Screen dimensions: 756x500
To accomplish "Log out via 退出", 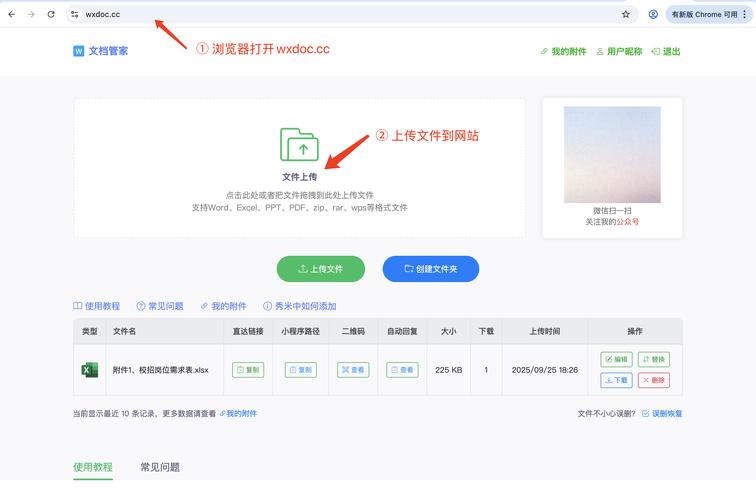I will click(x=666, y=51).
